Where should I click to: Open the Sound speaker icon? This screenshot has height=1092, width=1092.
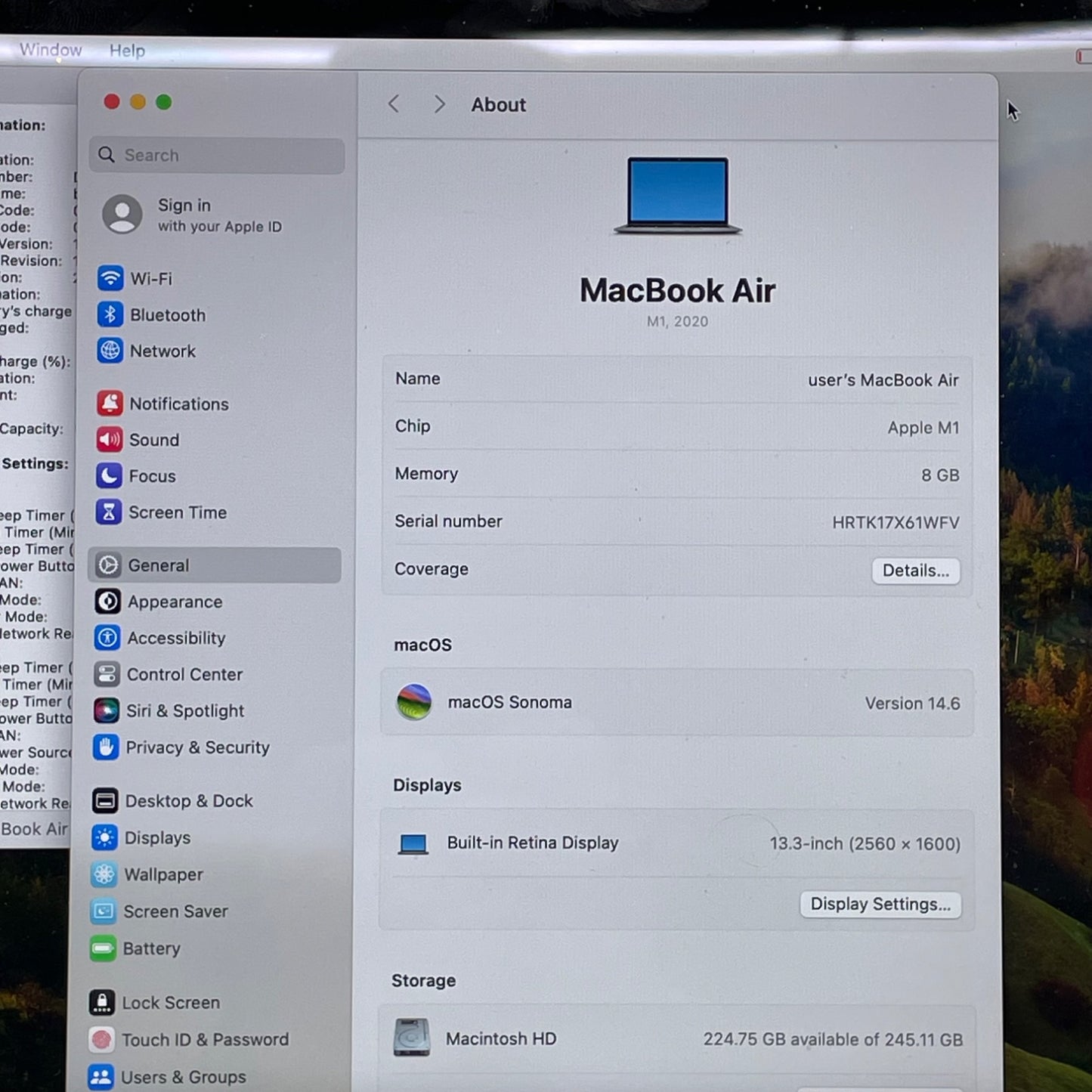pyautogui.click(x=110, y=440)
